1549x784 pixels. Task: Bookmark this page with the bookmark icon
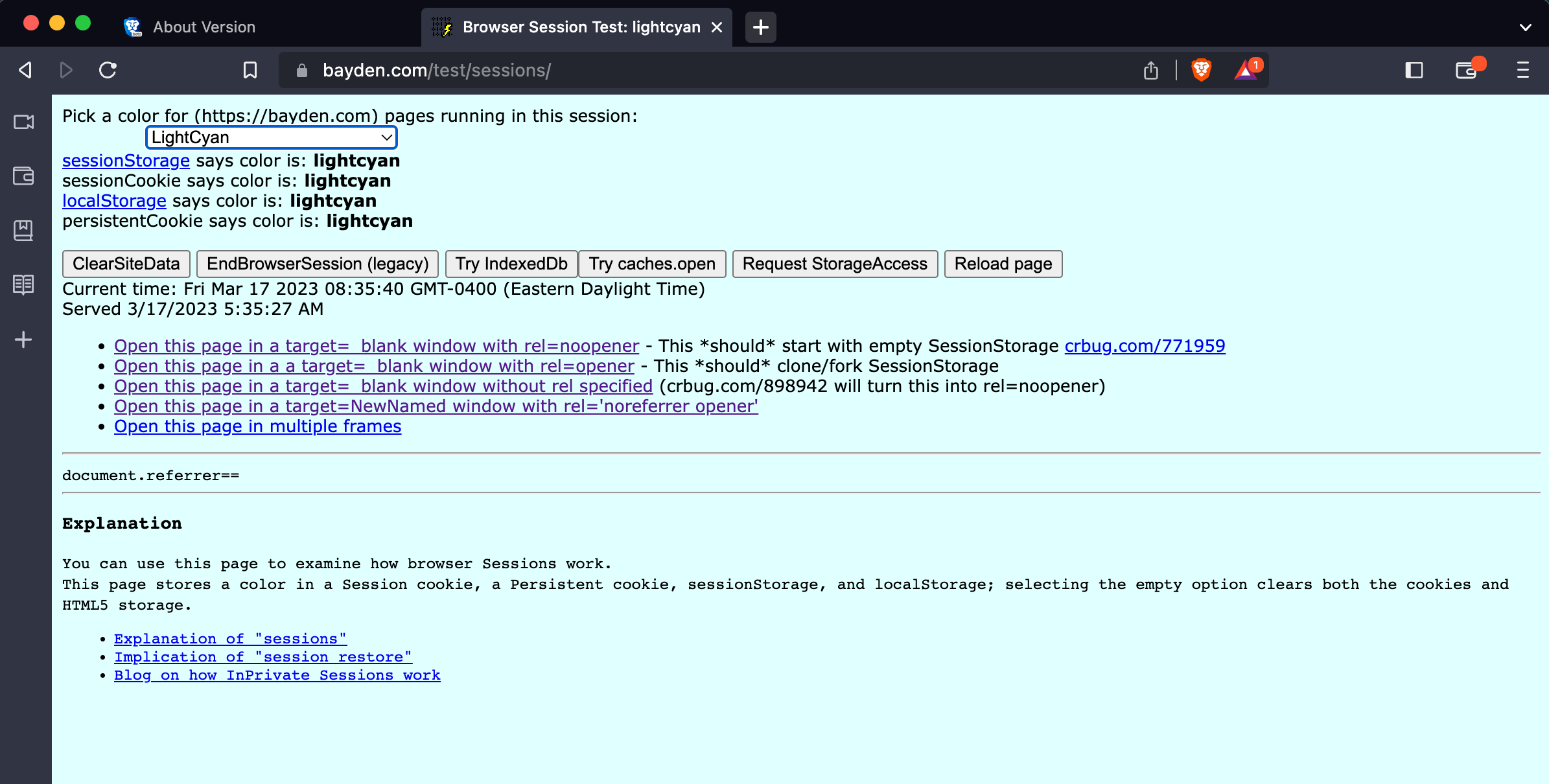click(250, 70)
